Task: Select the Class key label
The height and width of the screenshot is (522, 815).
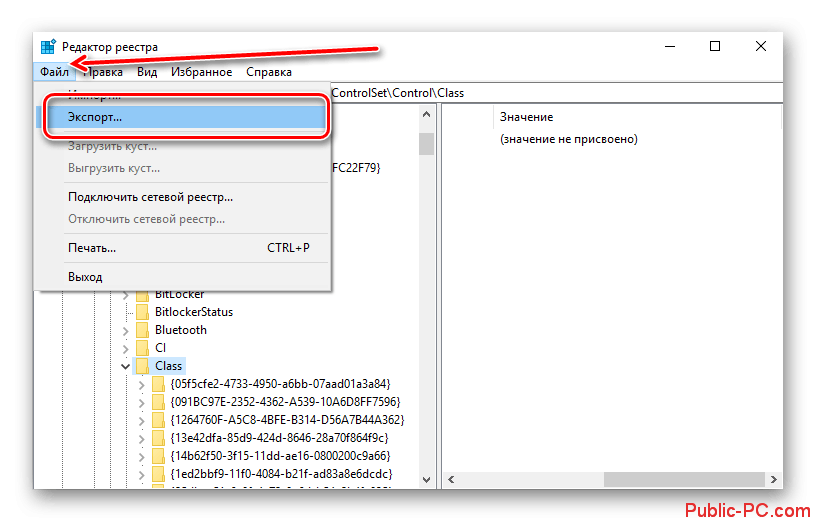Action: (x=168, y=366)
